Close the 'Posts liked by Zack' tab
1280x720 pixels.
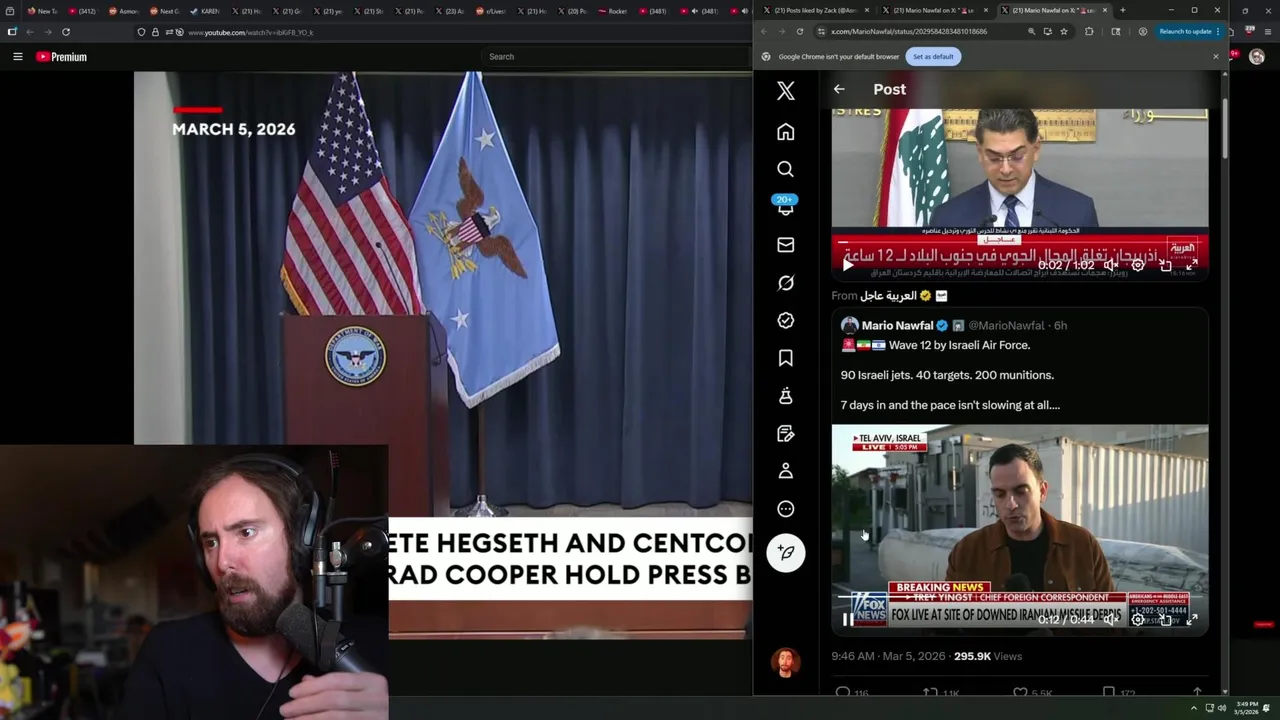tap(867, 10)
